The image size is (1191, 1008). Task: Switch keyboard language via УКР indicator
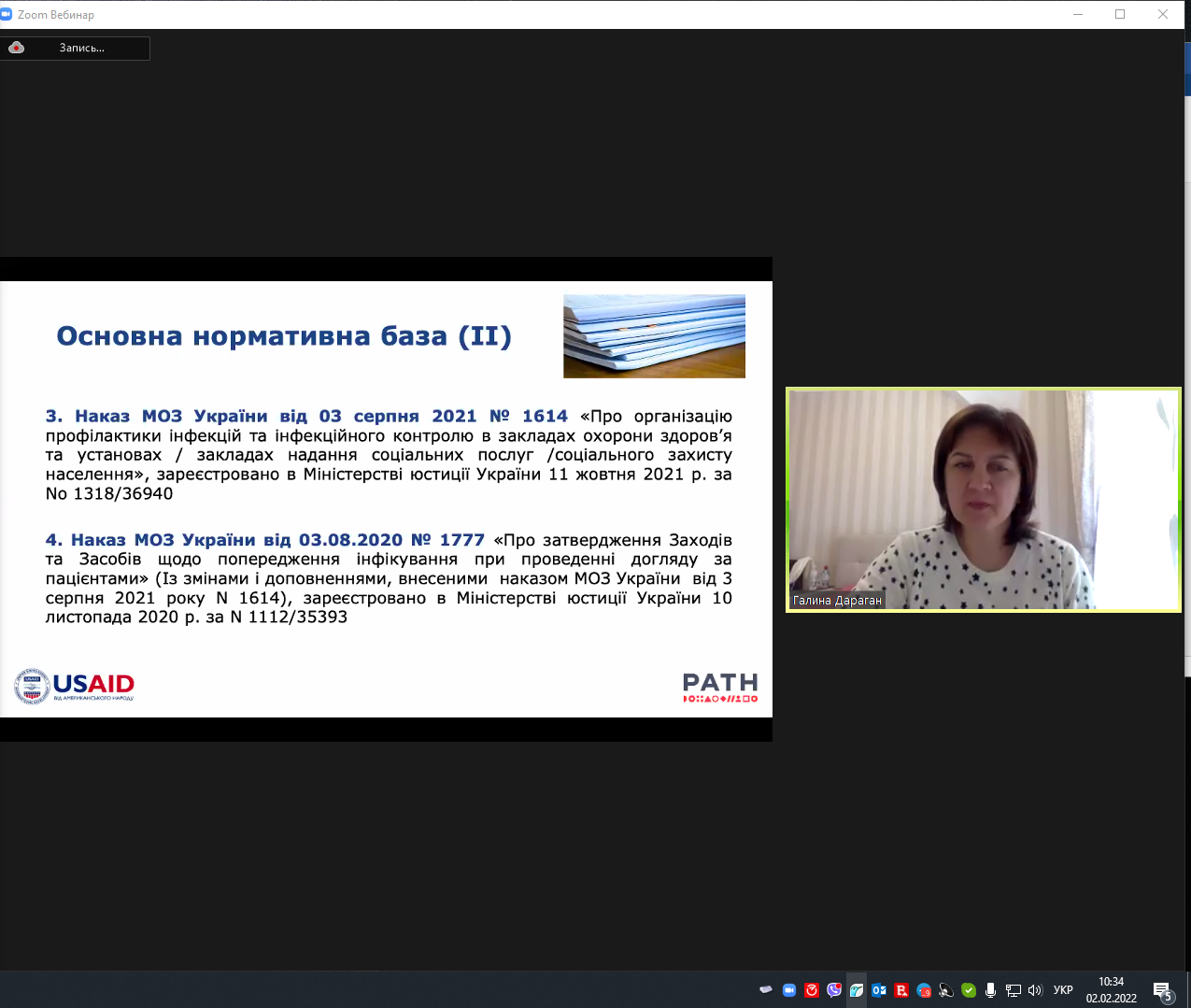[1063, 990]
